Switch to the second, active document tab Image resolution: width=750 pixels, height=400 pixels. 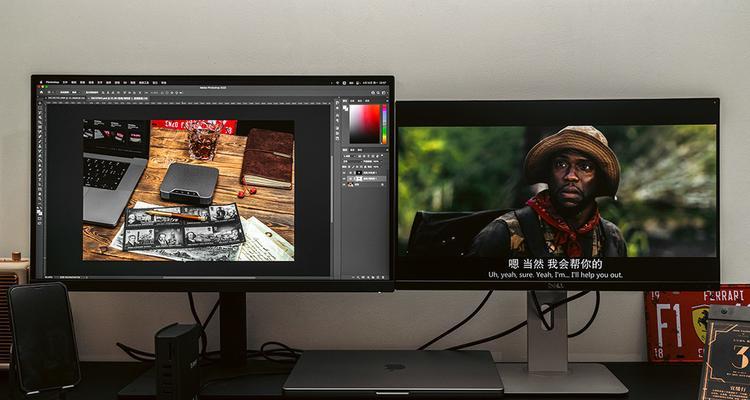[x=118, y=98]
